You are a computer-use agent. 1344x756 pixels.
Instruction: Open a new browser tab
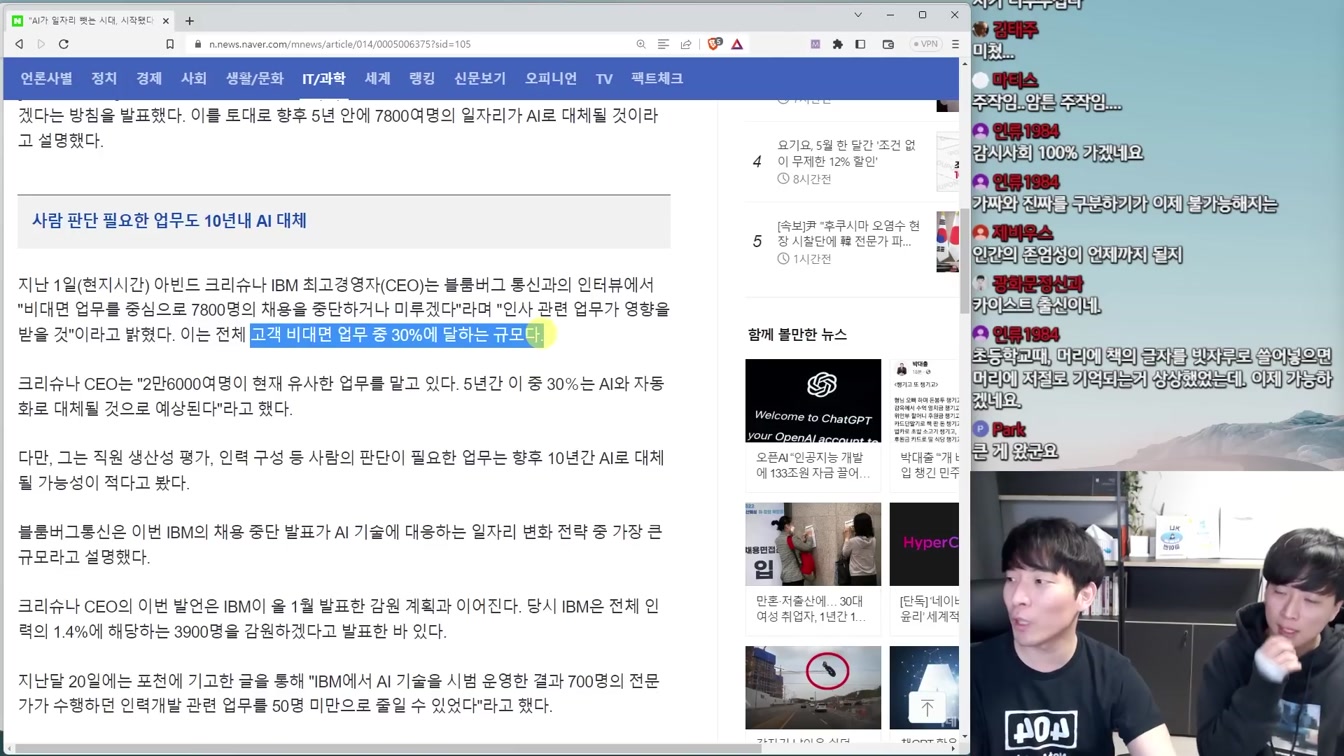point(189,20)
